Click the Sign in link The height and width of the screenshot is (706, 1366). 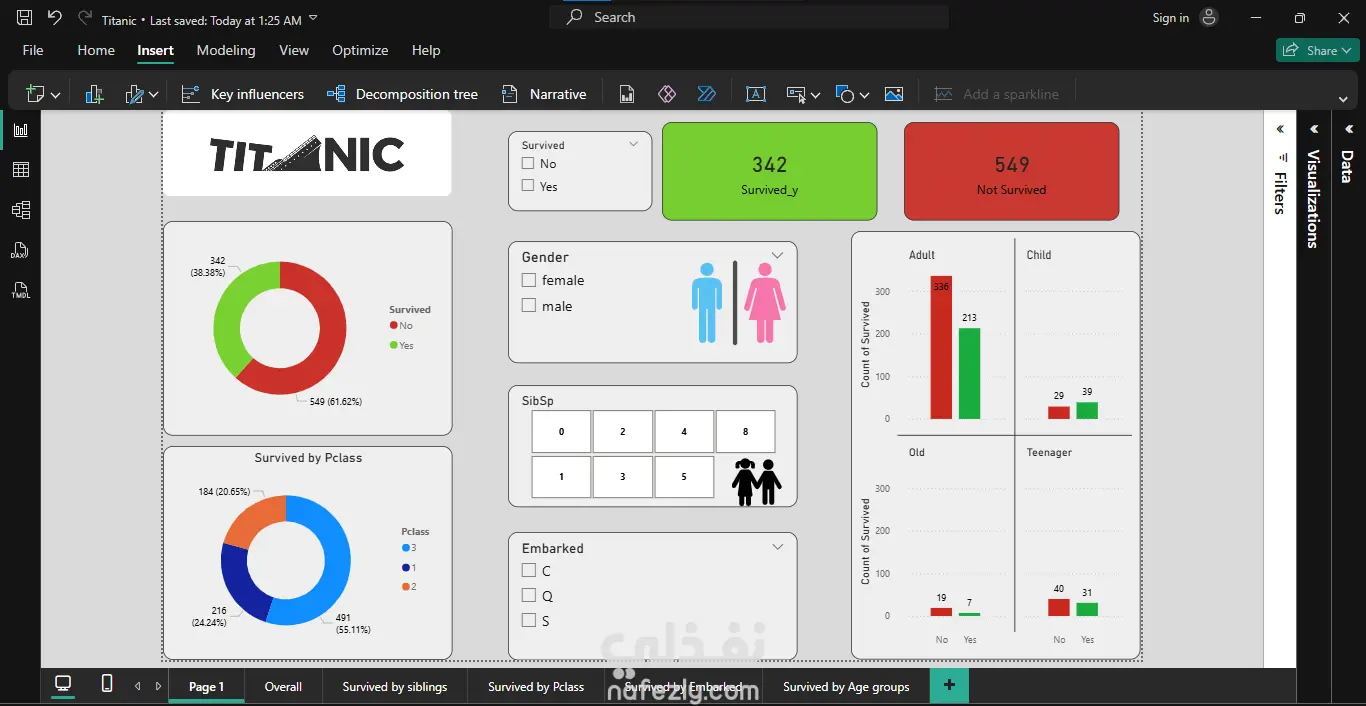1170,17
